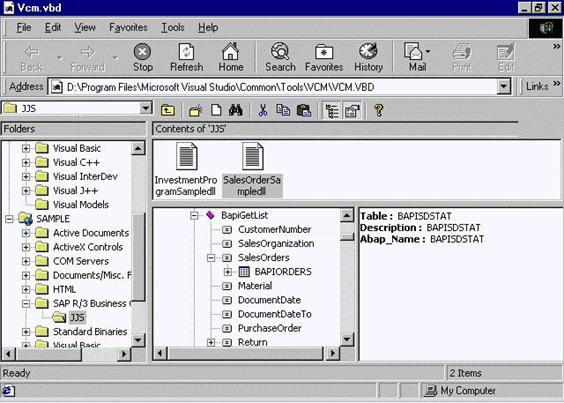
Task: Expand the Return parameter node
Action: (x=211, y=342)
